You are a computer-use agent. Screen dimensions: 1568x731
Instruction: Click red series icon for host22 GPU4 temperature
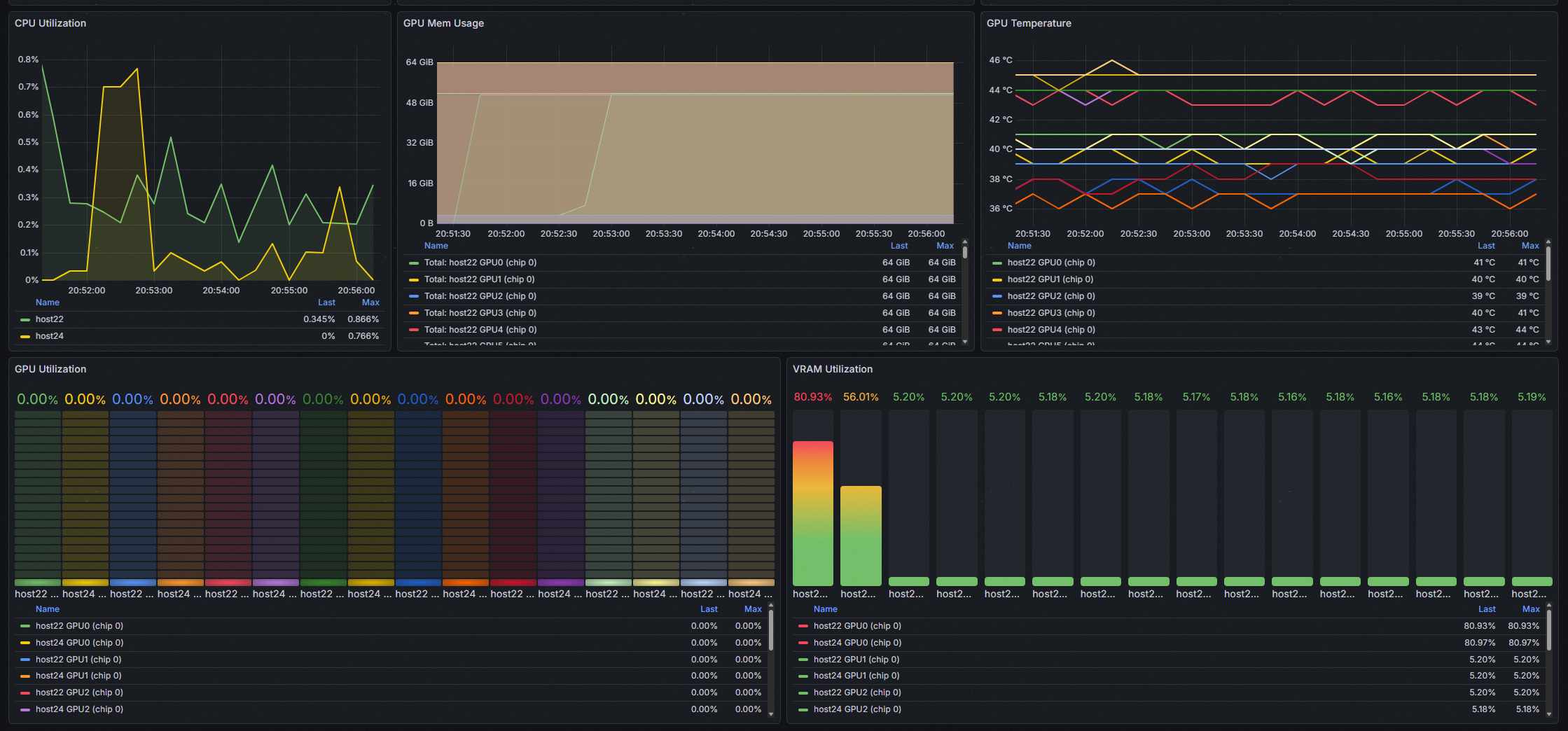997,330
